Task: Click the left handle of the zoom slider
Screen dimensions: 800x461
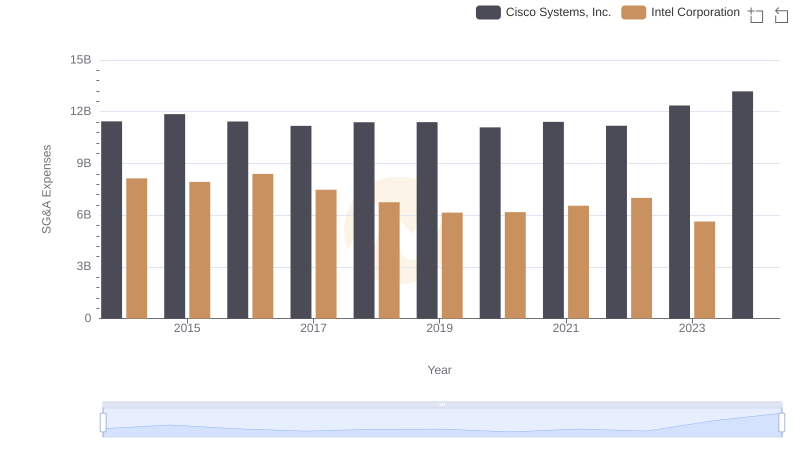Action: coord(103,423)
